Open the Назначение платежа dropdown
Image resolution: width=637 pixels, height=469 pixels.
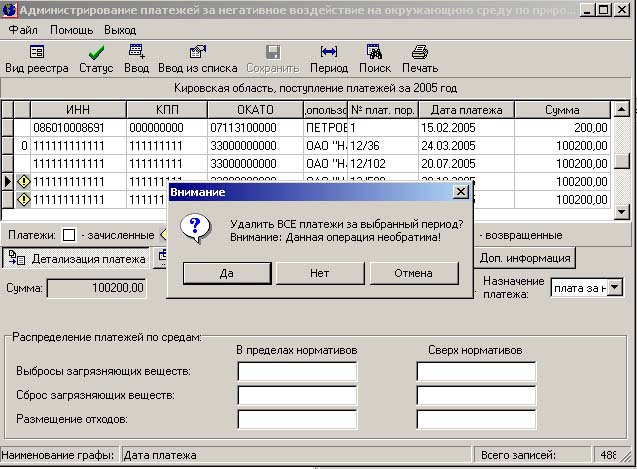click(x=615, y=288)
